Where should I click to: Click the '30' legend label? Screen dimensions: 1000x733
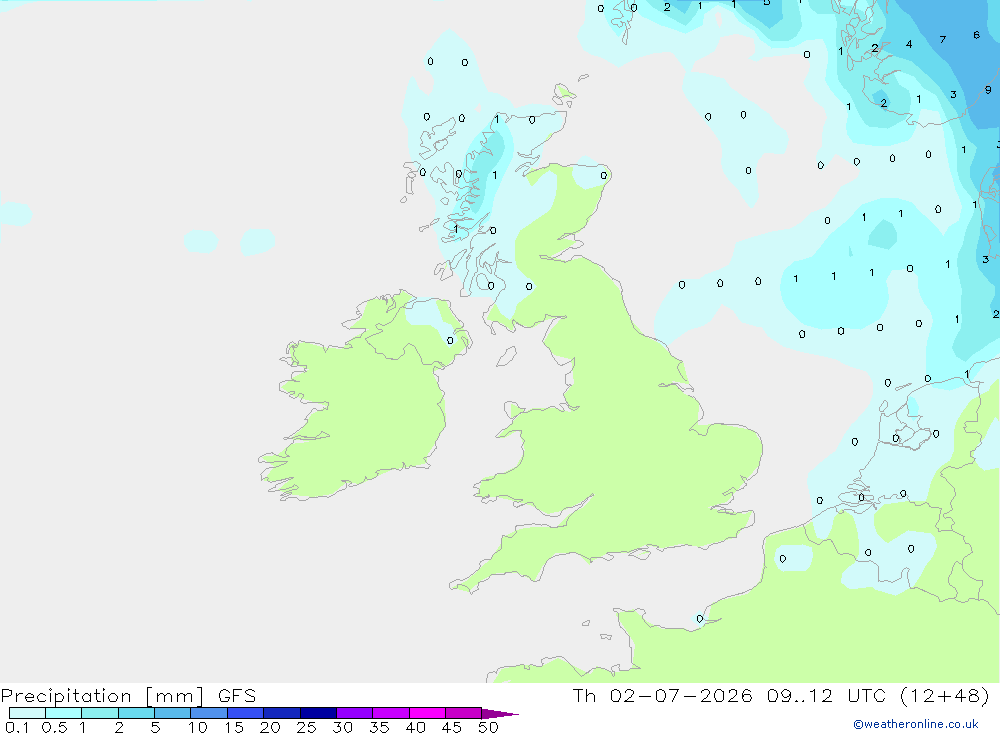pos(343,727)
